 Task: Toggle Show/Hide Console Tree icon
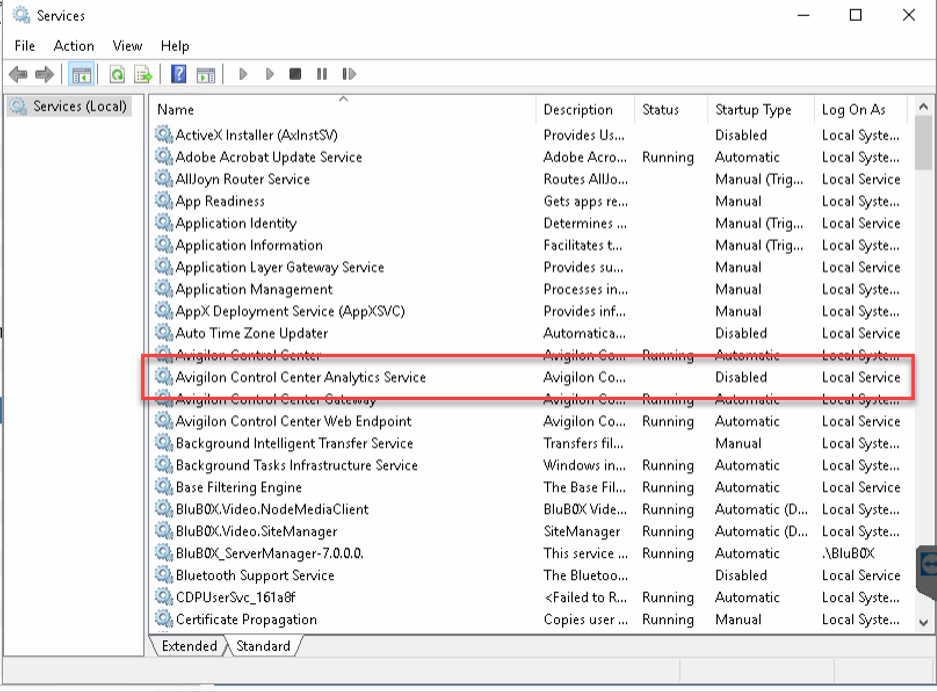coord(81,74)
